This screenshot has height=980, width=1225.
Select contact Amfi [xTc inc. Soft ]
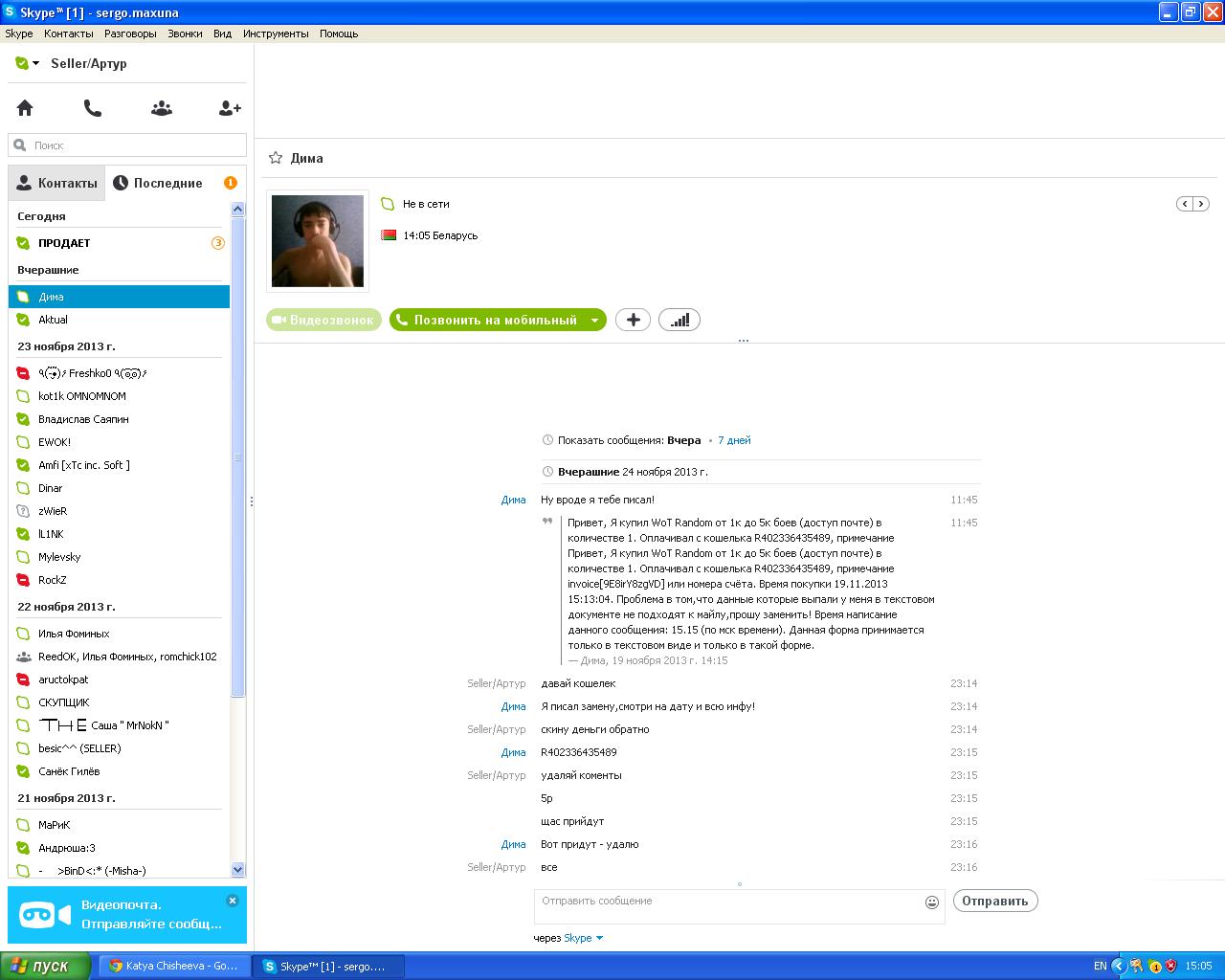tap(120, 465)
